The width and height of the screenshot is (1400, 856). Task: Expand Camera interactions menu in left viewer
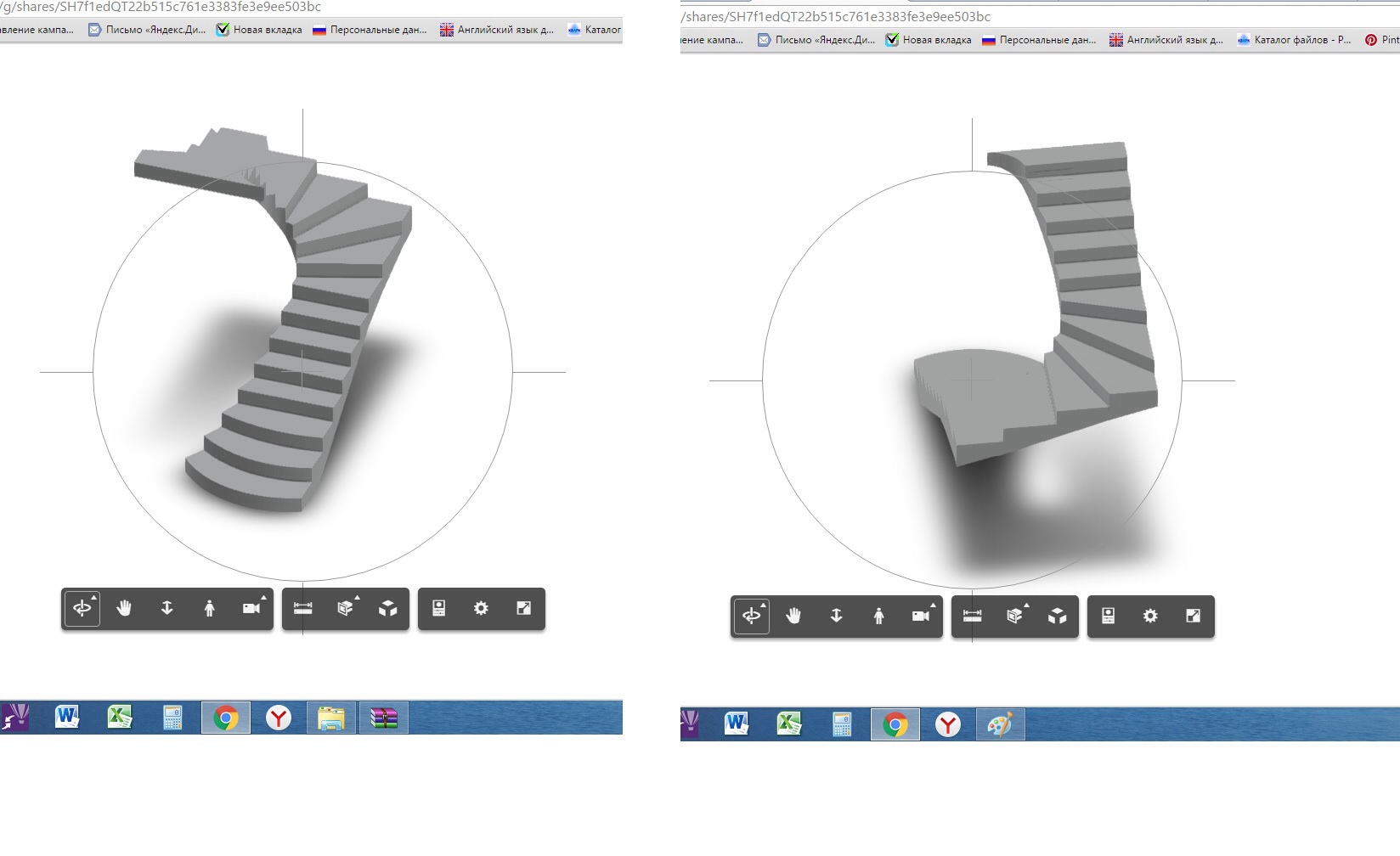pos(251,608)
